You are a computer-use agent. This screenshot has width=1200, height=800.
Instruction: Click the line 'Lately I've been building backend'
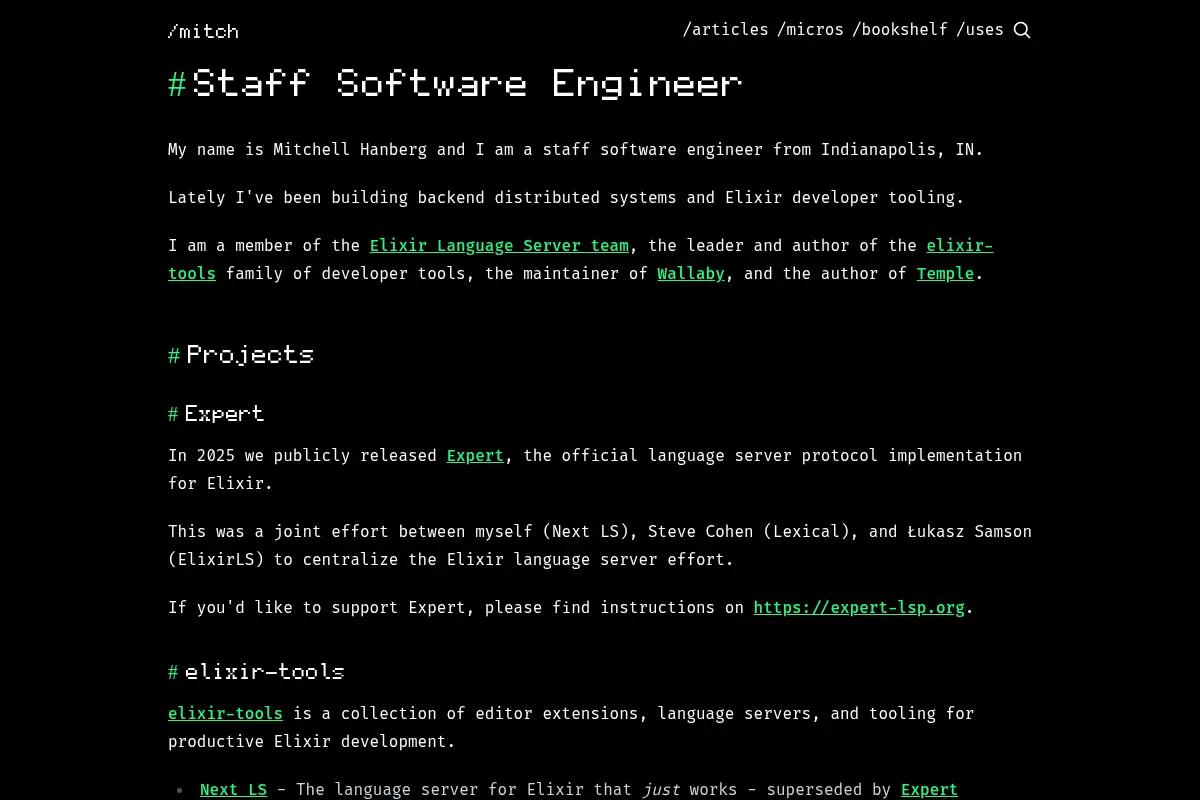(x=327, y=198)
